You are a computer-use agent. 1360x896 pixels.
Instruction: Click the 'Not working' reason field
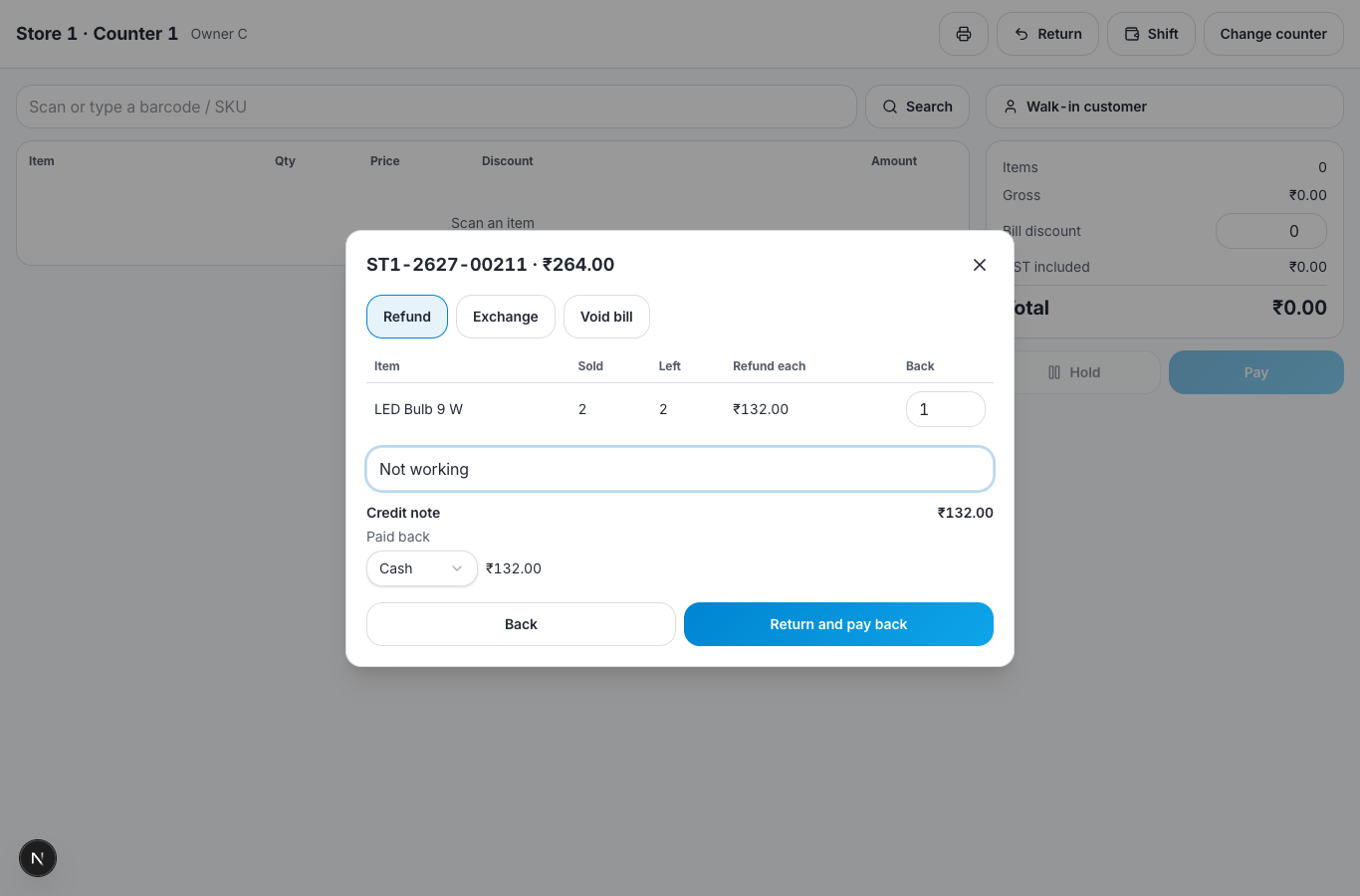[680, 469]
